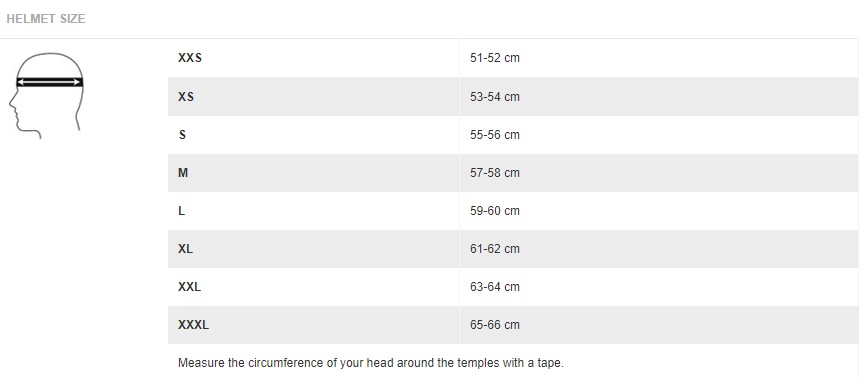Click the head circumference measuring instruction text
The width and height of the screenshot is (863, 378).
click(371, 363)
